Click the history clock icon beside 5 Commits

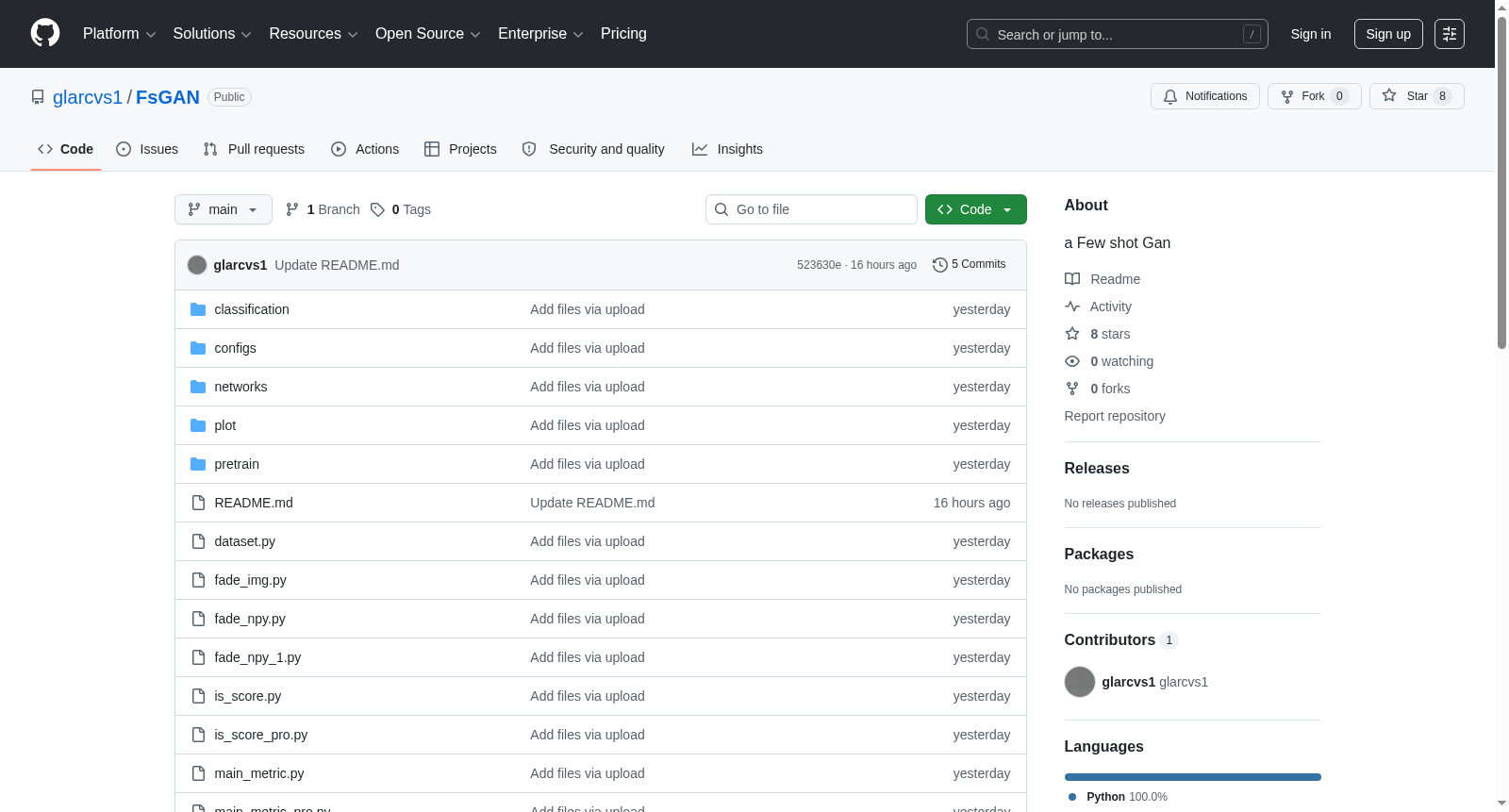click(x=939, y=265)
